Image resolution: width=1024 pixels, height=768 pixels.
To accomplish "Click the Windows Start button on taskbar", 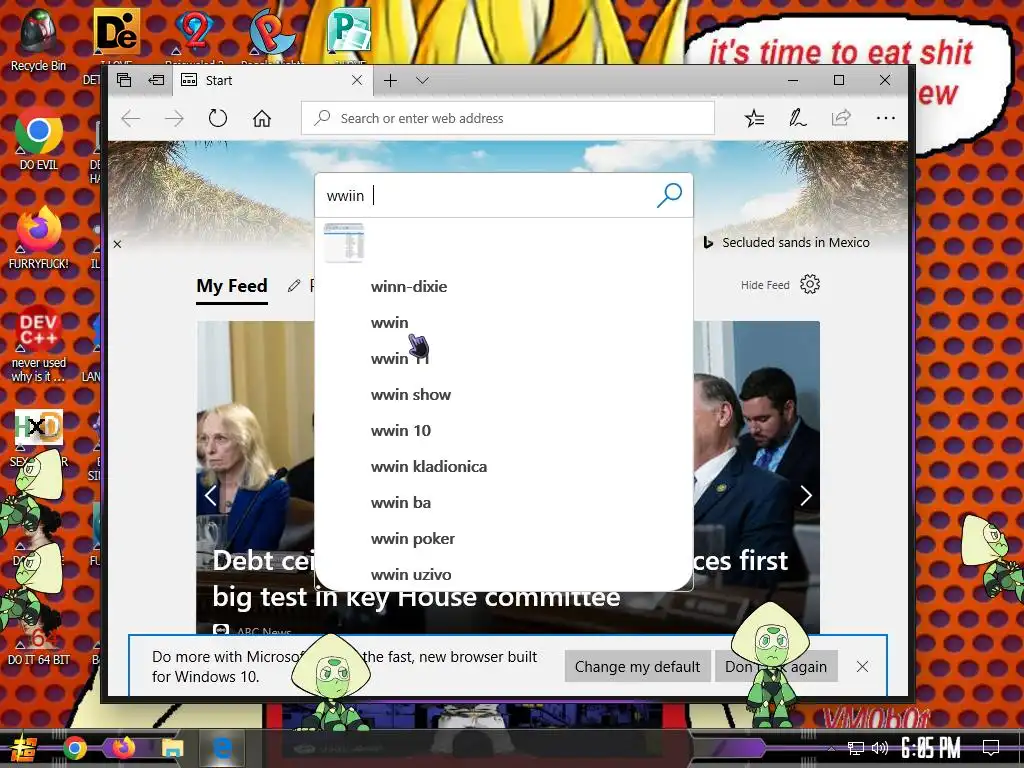I will click(22, 748).
